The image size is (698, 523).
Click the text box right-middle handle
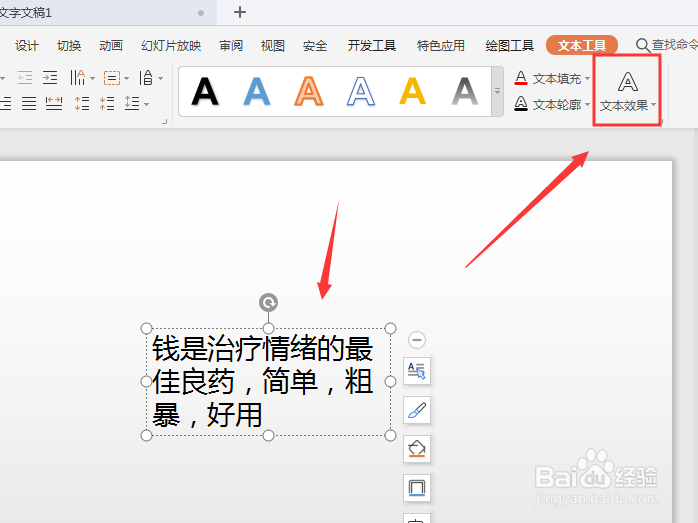click(390, 381)
